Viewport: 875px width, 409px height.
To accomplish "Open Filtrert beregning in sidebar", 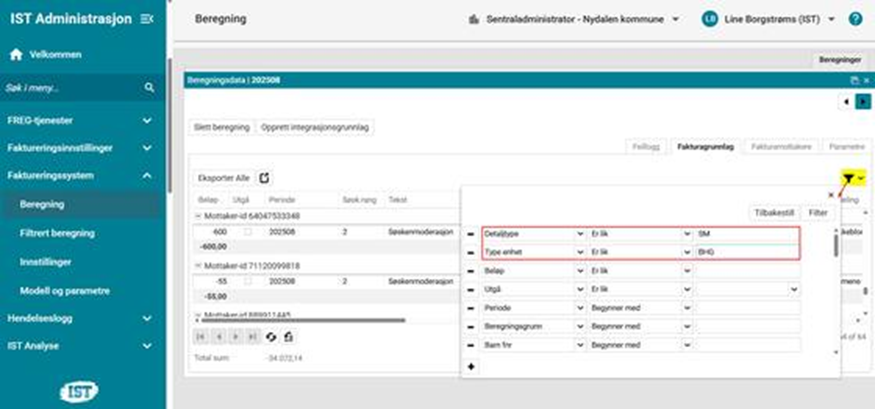I will [x=57, y=233].
